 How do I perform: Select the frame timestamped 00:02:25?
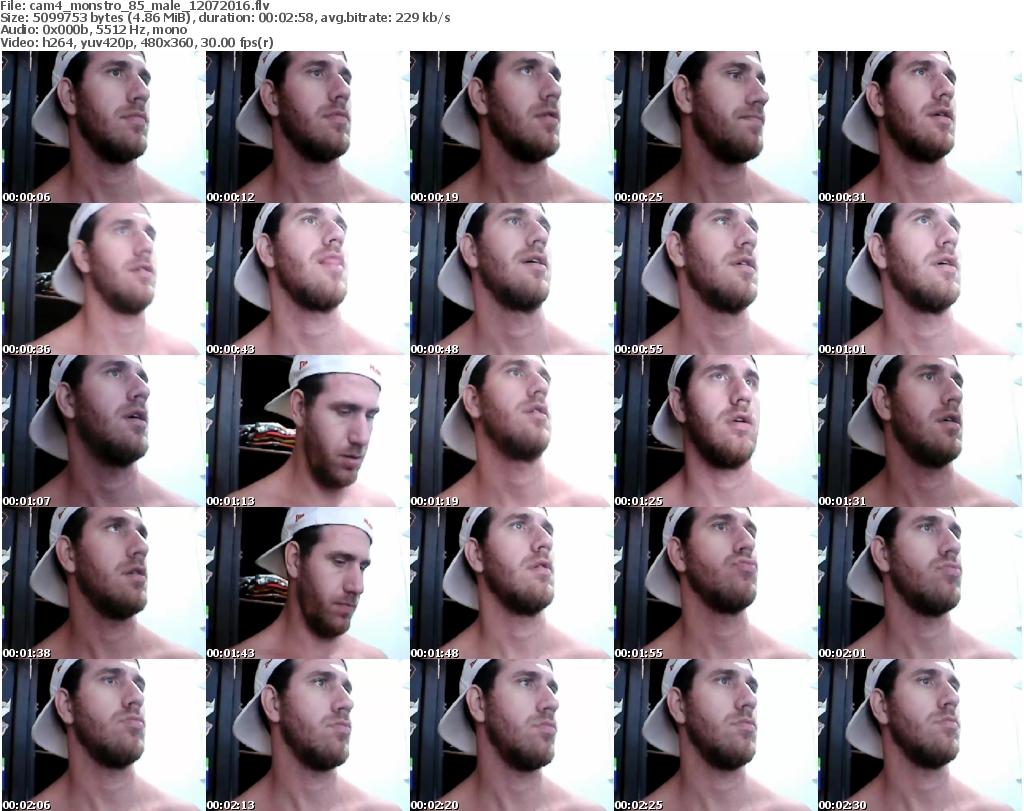click(x=715, y=735)
